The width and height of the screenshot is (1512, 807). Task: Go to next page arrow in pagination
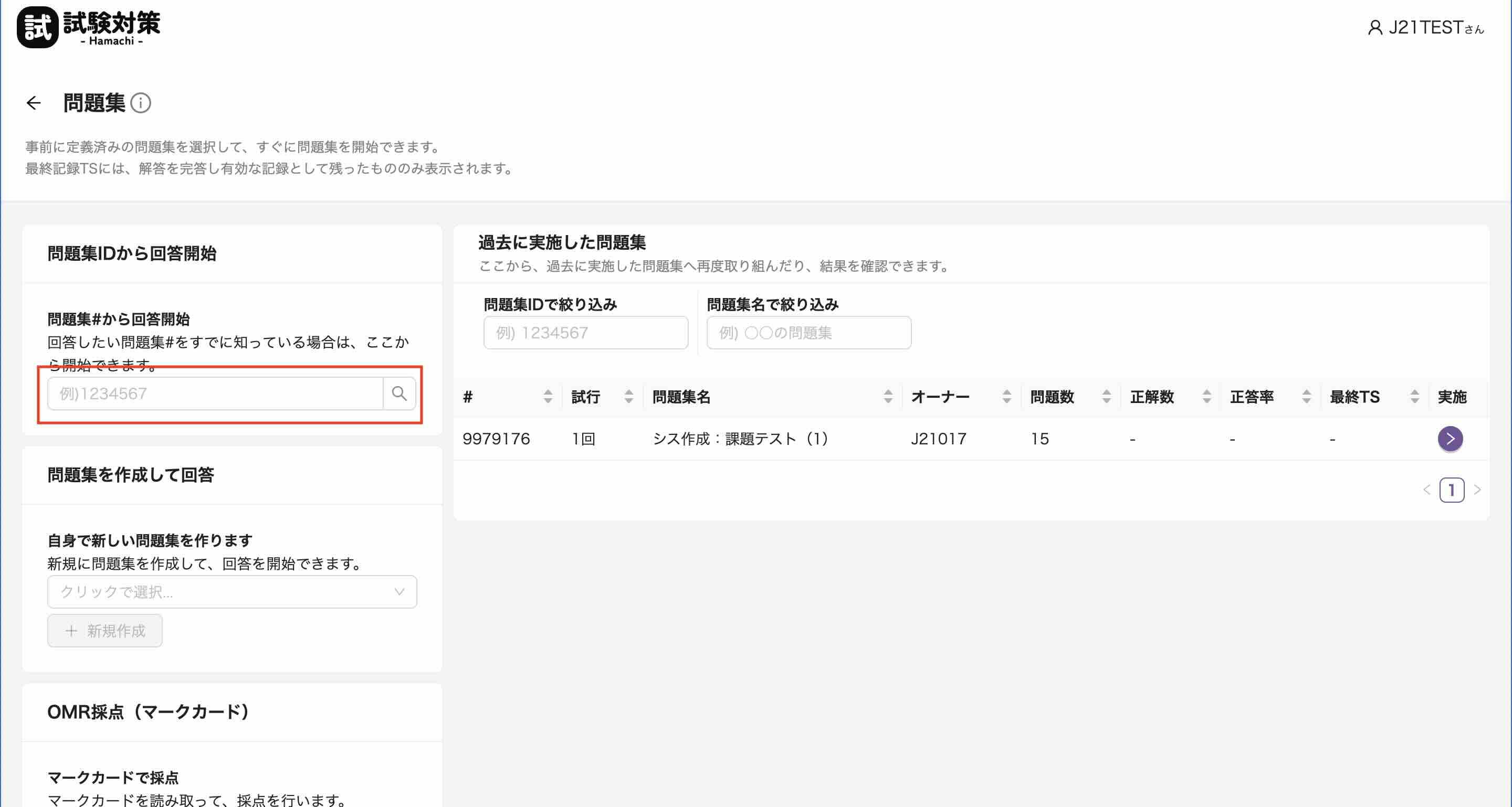(x=1477, y=490)
